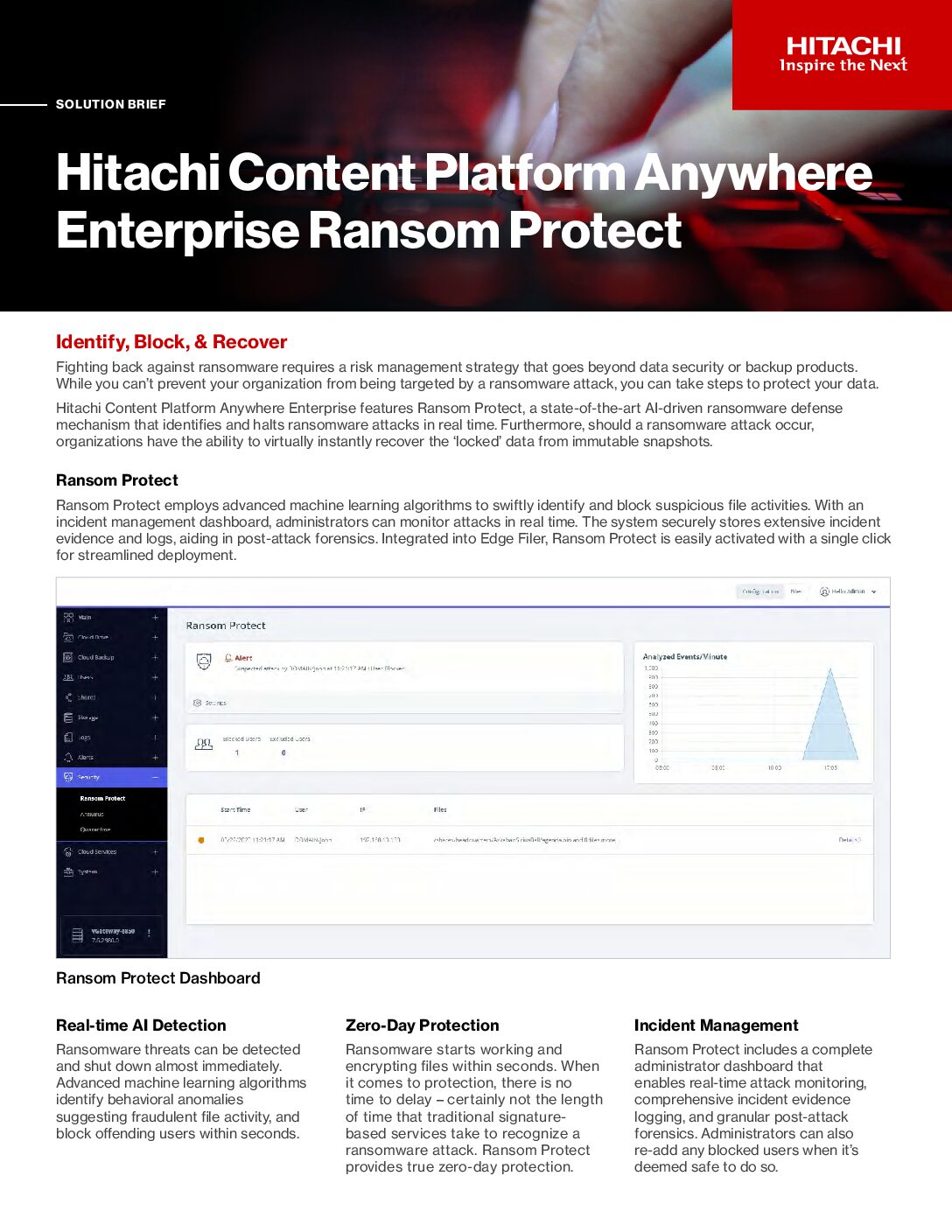Click the Cloud Services sidebar icon

pos(68,851)
